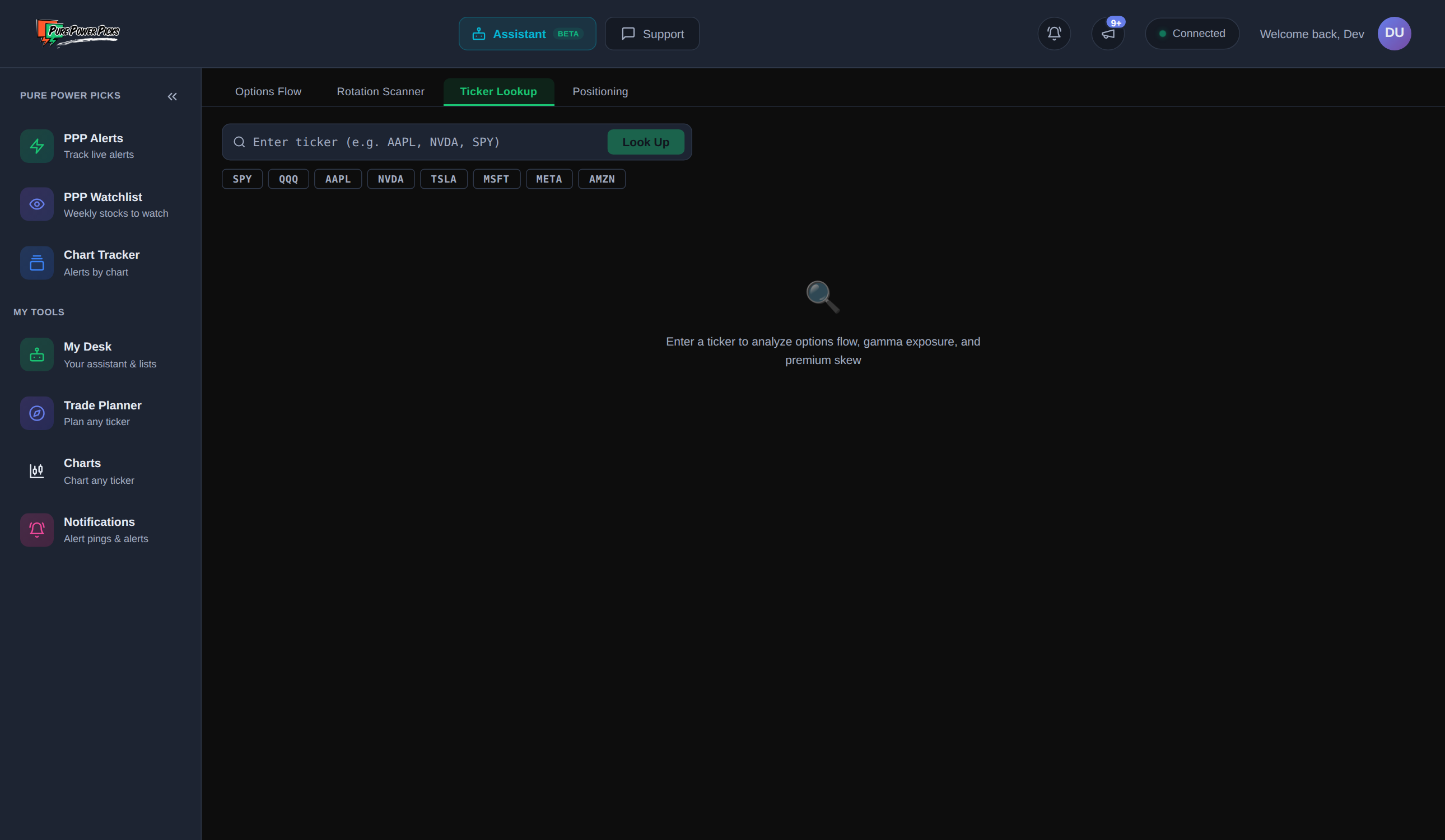Screen dimensions: 1445x840
Task: Click the Charts candlestick icon
Action: click(x=37, y=472)
